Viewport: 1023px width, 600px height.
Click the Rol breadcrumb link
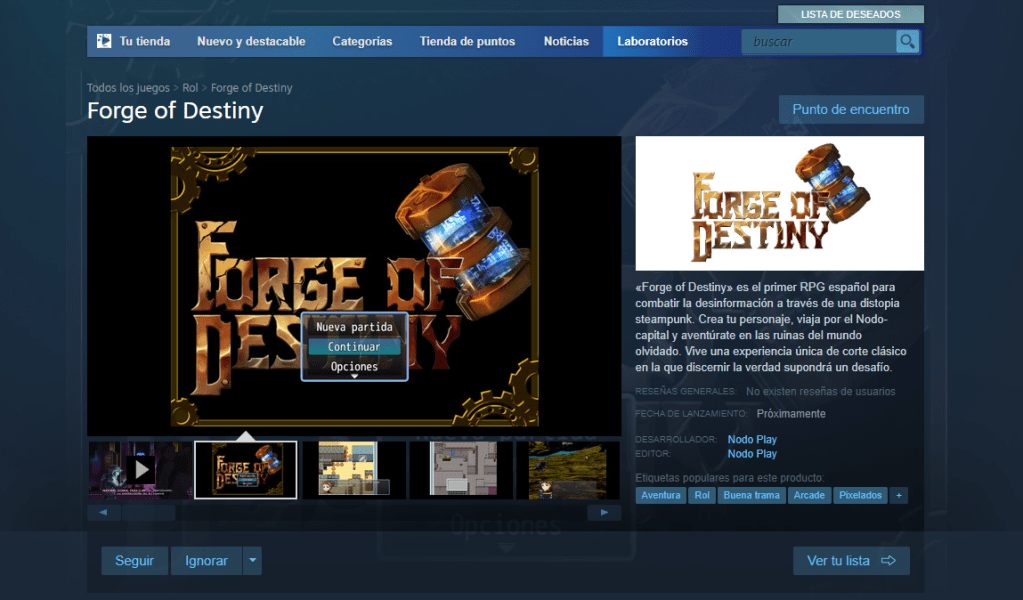(190, 88)
